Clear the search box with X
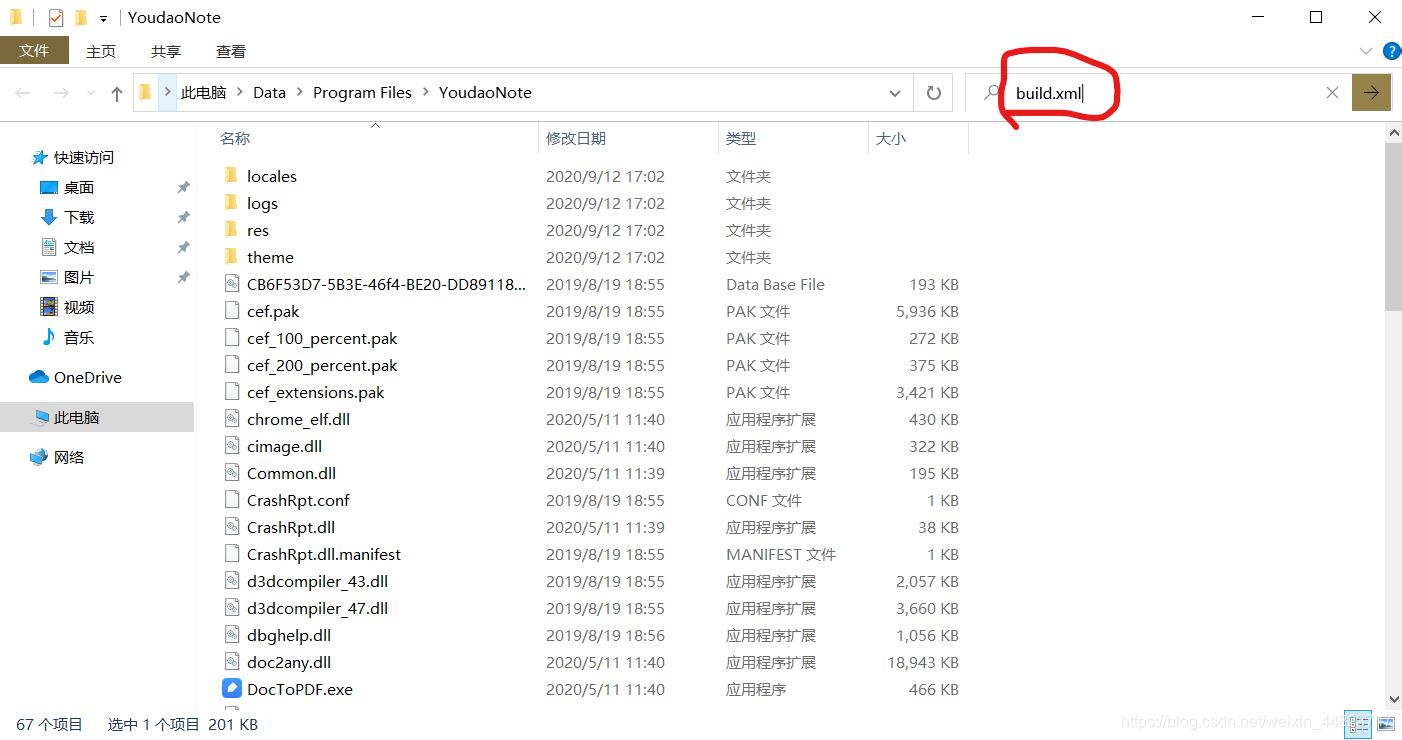This screenshot has width=1402, height=740. [1332, 93]
